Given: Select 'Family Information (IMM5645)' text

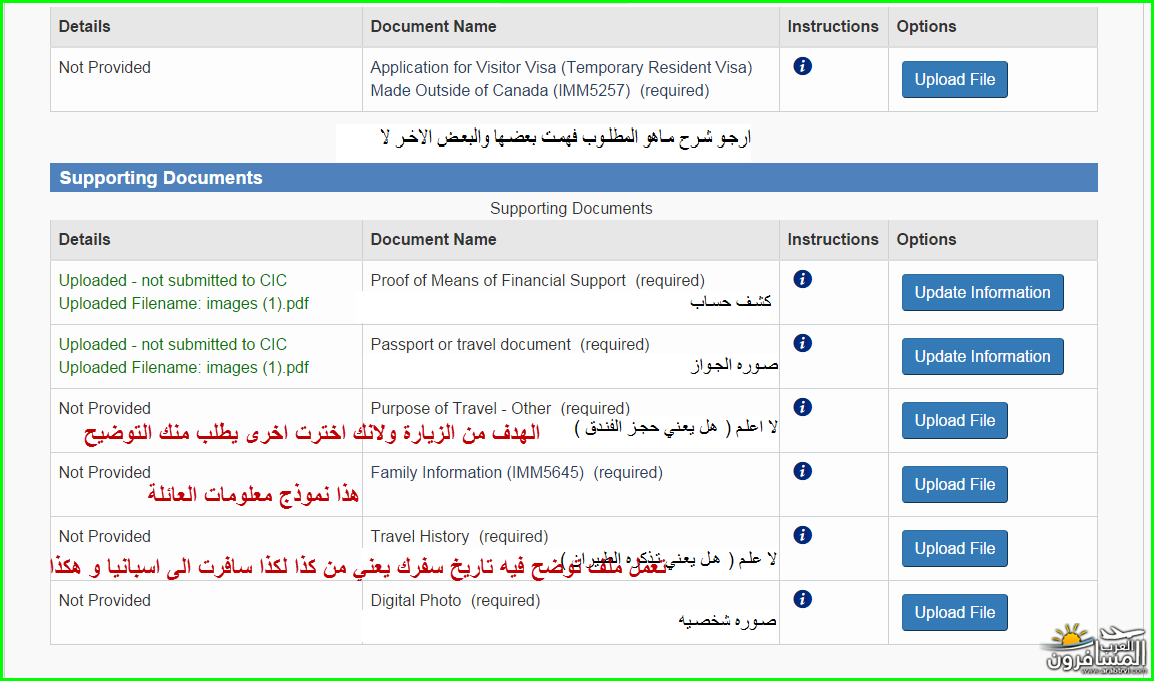Looking at the screenshot, I should (477, 473).
